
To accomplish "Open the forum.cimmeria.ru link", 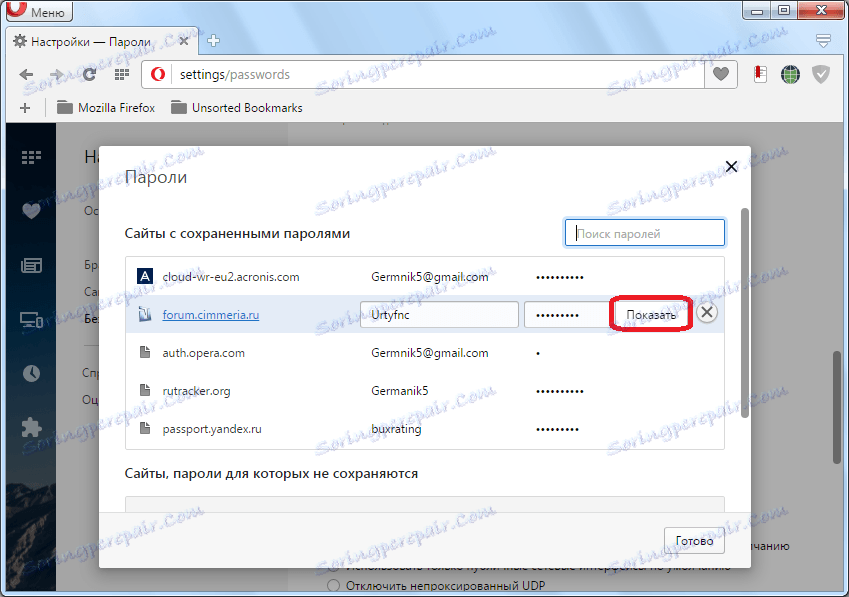I will (x=211, y=314).
